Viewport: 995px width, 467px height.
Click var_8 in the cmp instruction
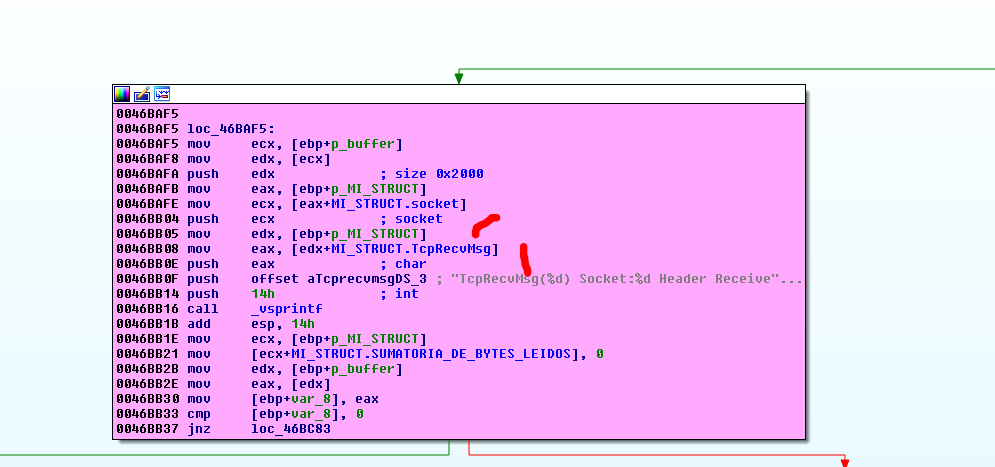pos(311,414)
